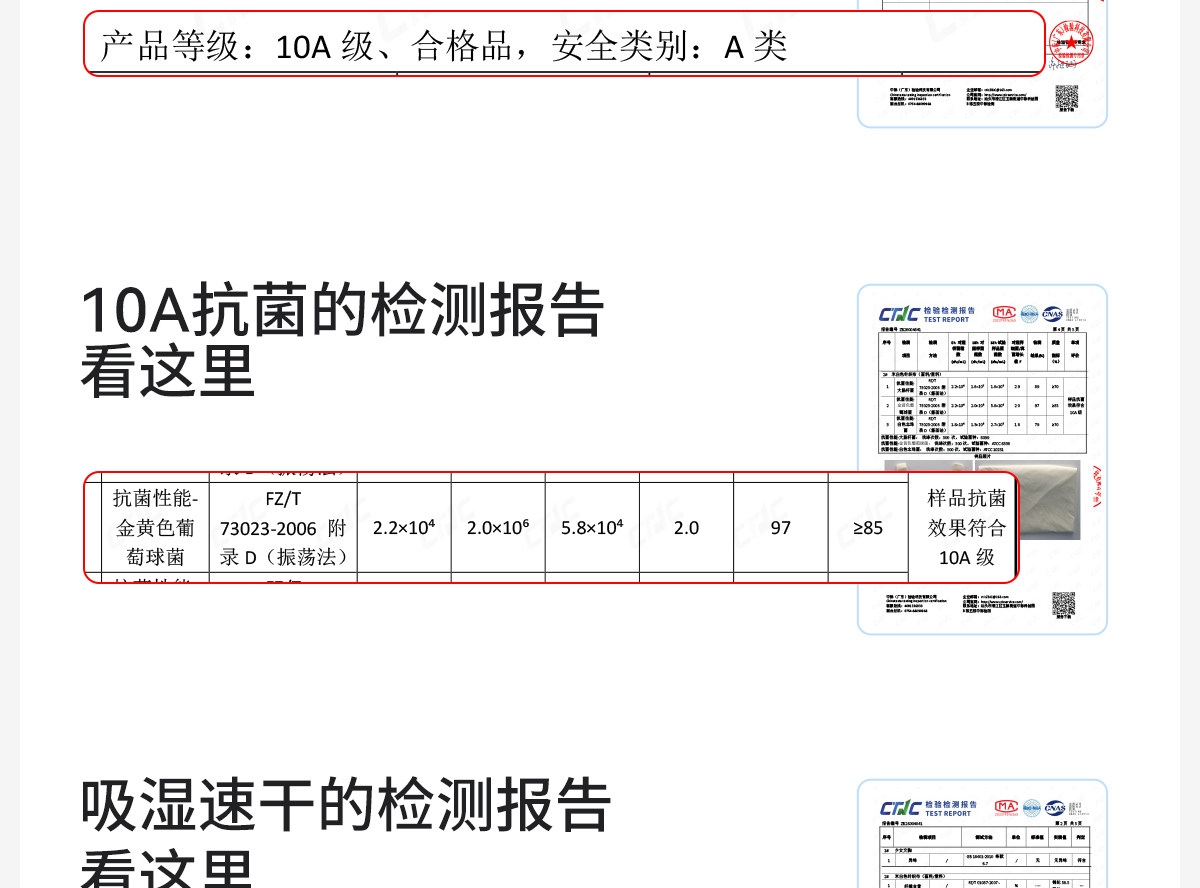The width and height of the screenshot is (1200, 888).
Task: Click cell 'FZ/T 73023-2006 附录 D（振荡法）'
Action: coord(283,527)
